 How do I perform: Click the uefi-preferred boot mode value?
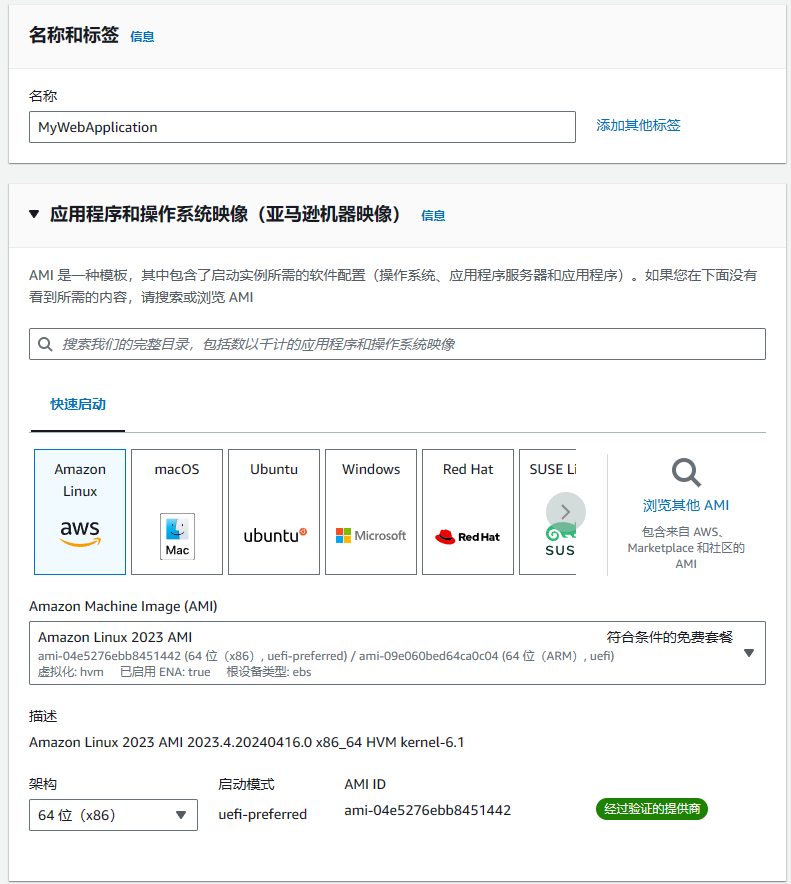pyautogui.click(x=263, y=814)
